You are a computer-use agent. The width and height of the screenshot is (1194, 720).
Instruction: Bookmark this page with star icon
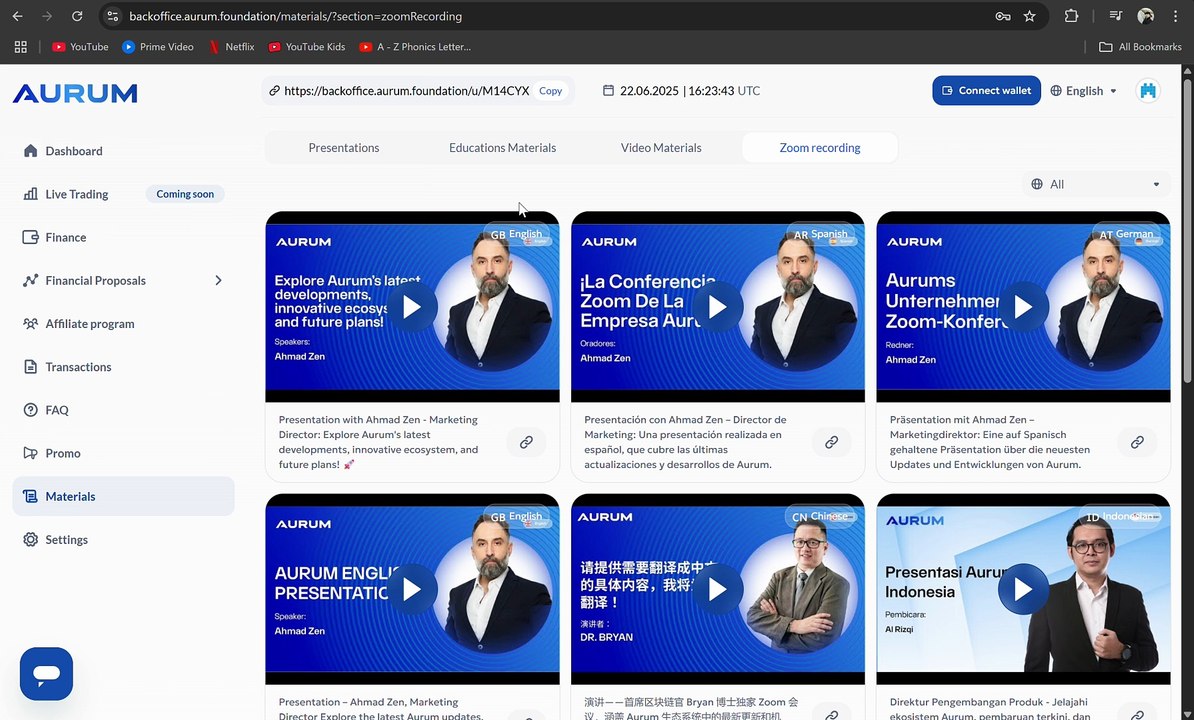pyautogui.click(x=1030, y=16)
